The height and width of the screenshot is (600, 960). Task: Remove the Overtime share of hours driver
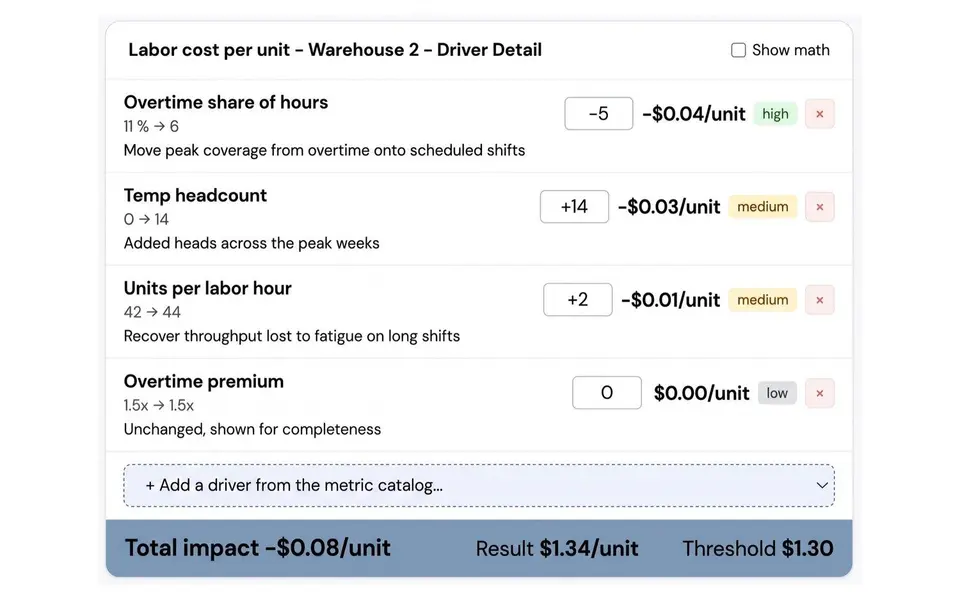coord(820,114)
